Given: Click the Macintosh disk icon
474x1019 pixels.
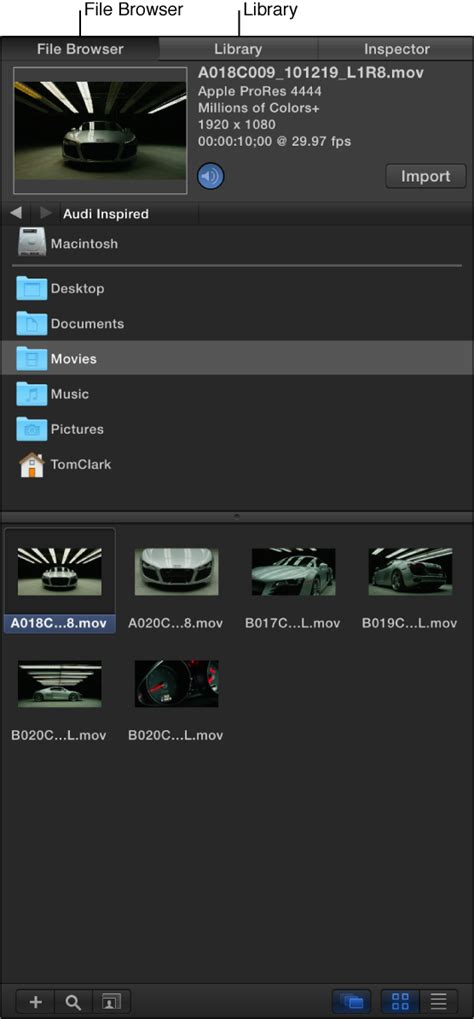Looking at the screenshot, I should click(31, 244).
